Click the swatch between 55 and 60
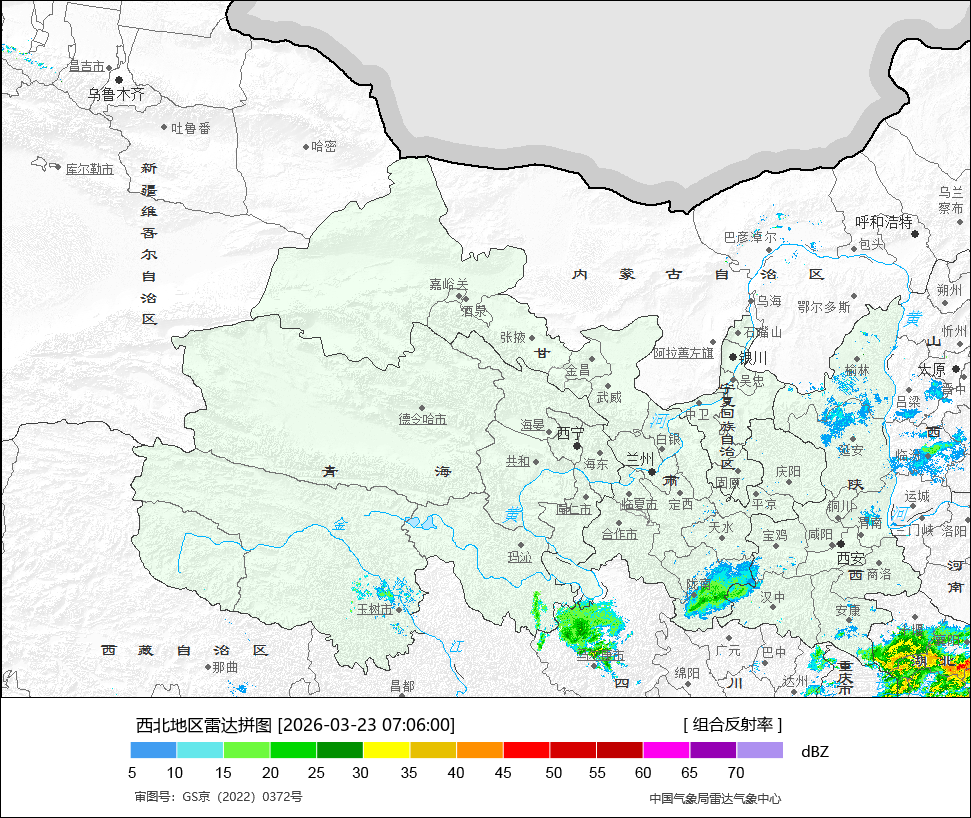Screen dimensions: 971x818 pyautogui.click(x=620, y=750)
